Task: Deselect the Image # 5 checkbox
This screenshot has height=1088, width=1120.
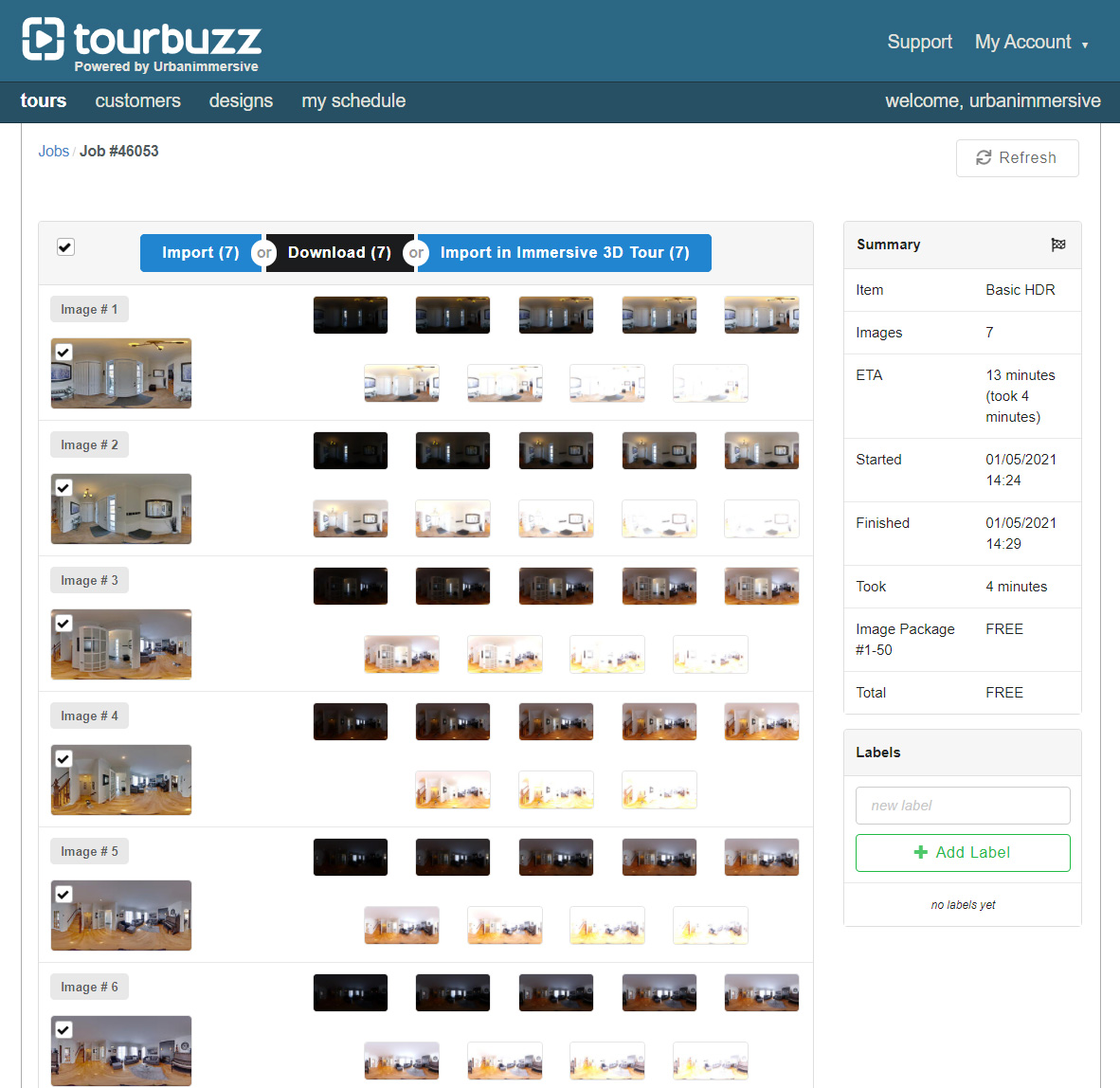Action: click(x=63, y=895)
